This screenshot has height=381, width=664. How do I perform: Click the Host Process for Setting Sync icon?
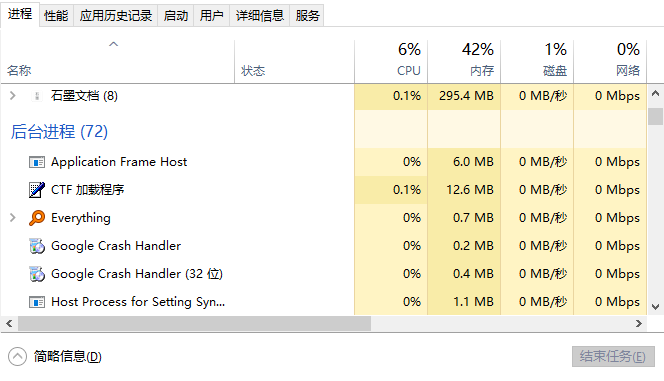tap(37, 302)
